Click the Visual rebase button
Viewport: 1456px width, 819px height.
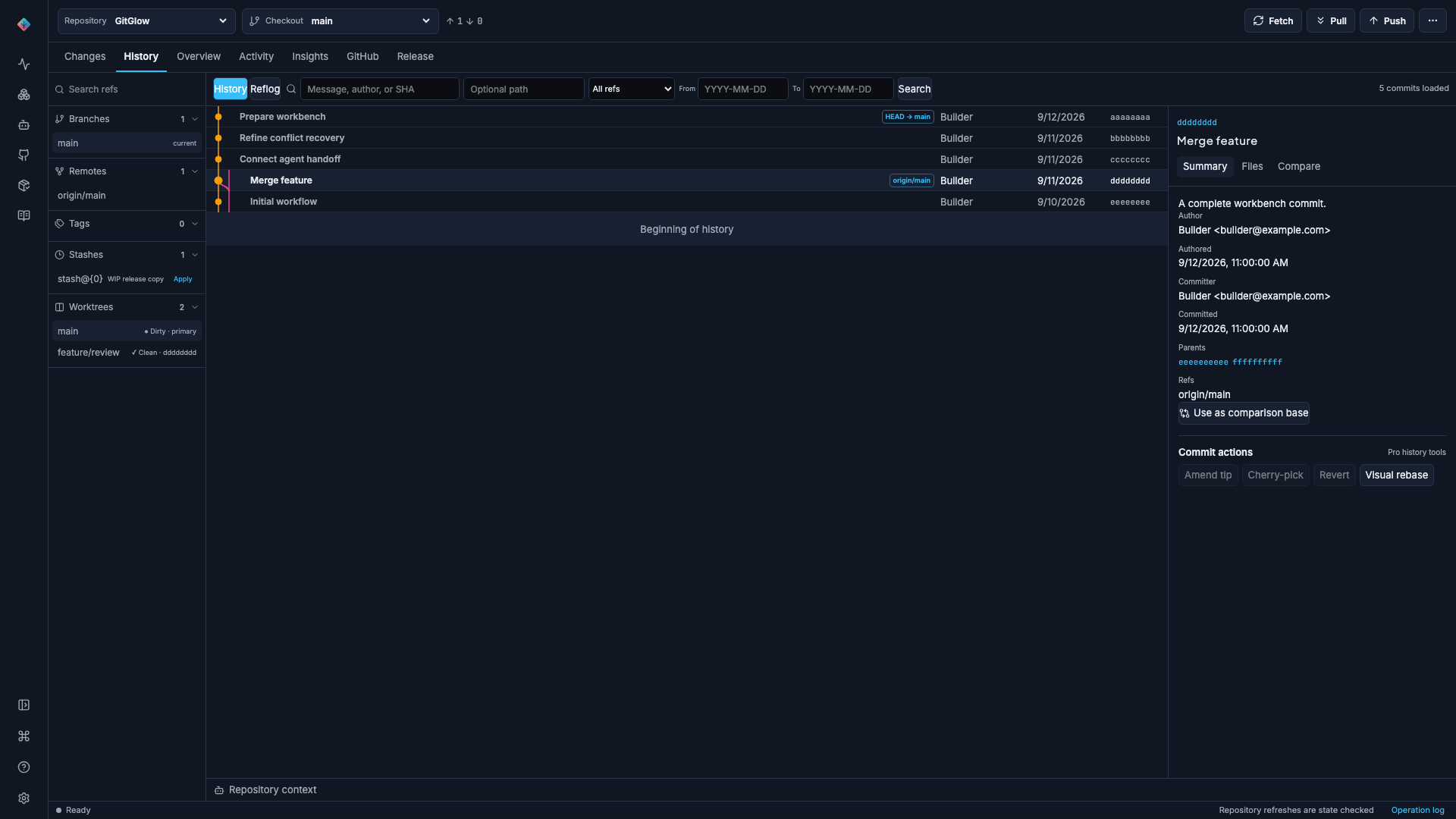(1396, 475)
